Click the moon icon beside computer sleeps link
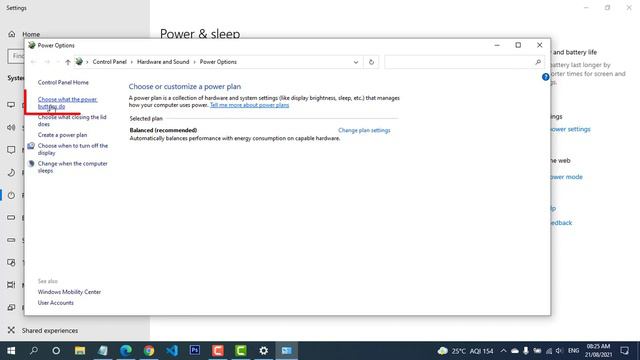Viewport: 640px width, 360px height. coord(31,163)
